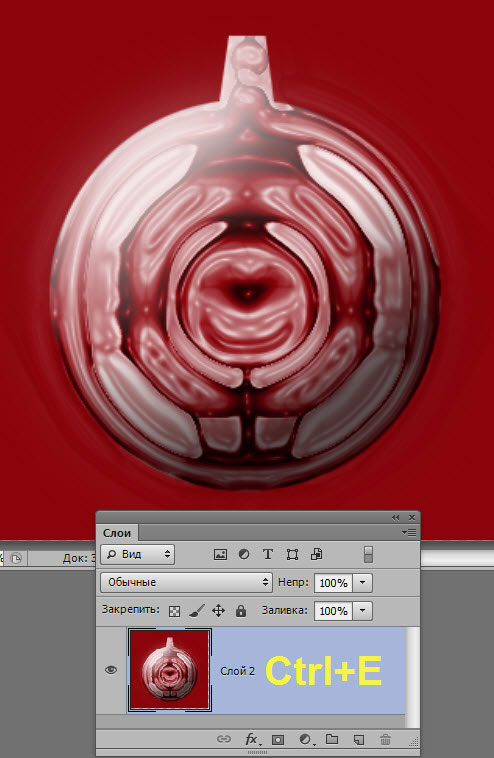This screenshot has width=494, height=758.
Task: Create new group folder icon
Action: [x=332, y=739]
